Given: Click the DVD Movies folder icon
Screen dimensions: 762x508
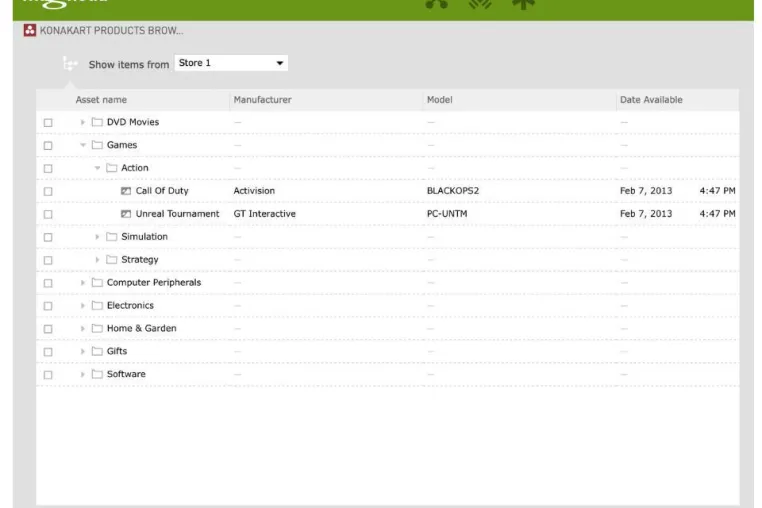Looking at the screenshot, I should (97, 122).
